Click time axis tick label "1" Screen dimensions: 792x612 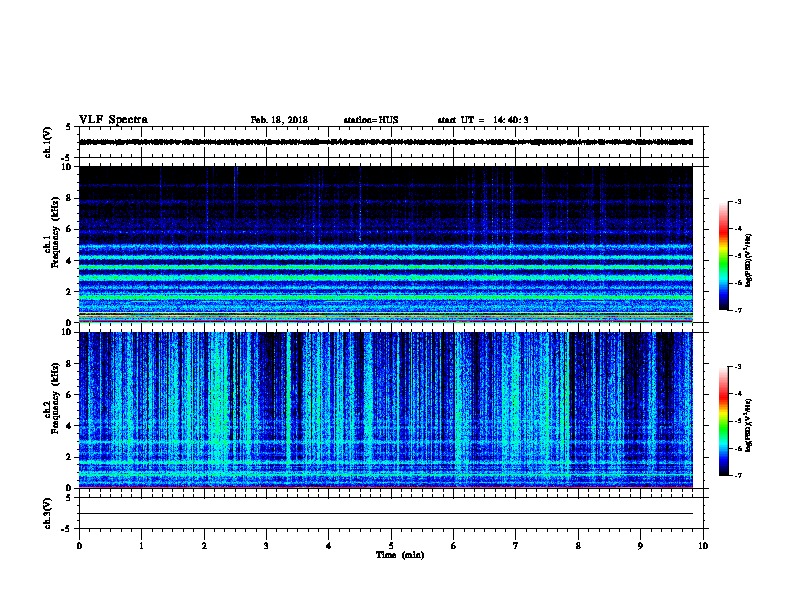[141, 546]
